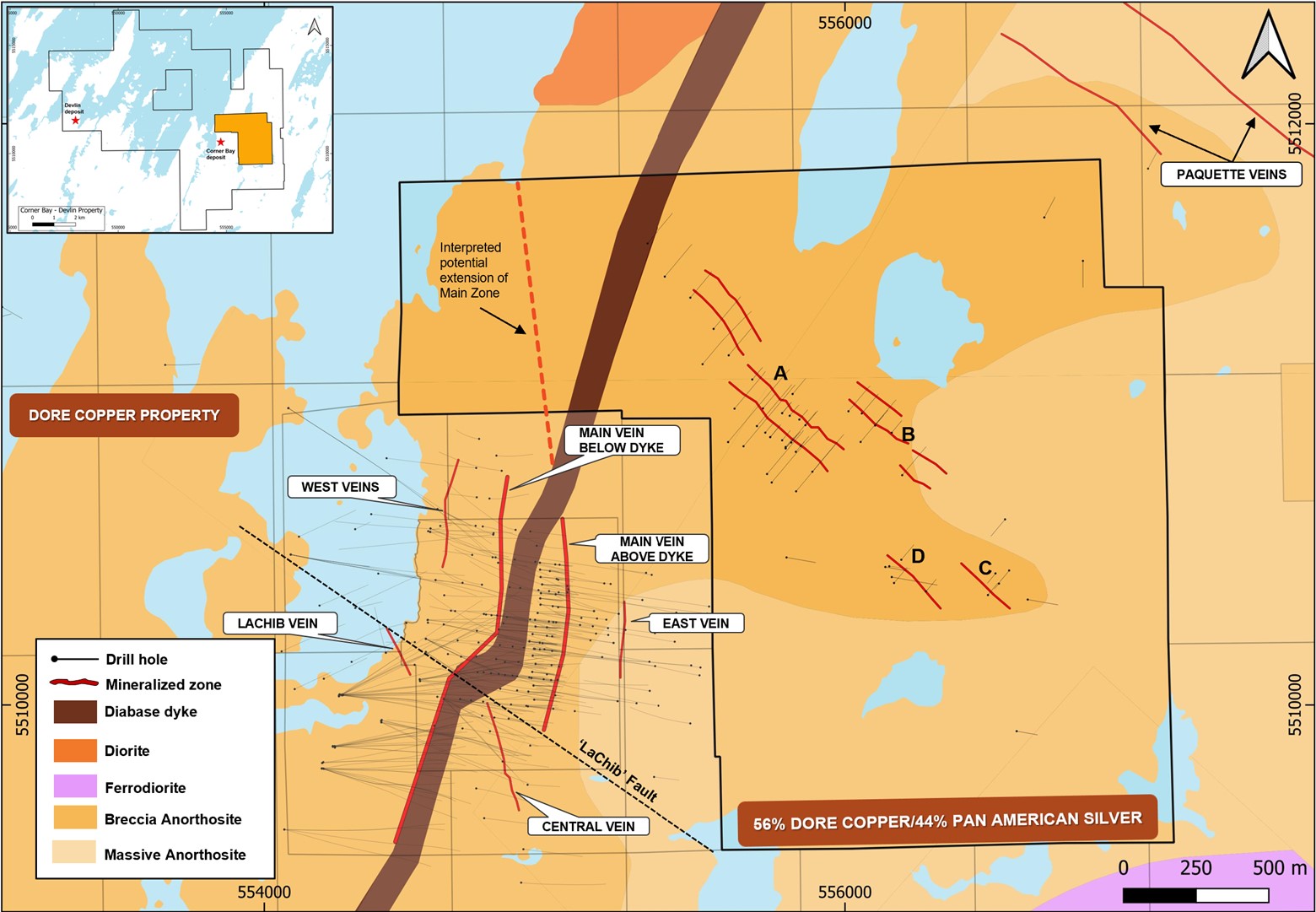The width and height of the screenshot is (1316, 912).
Task: Click the bottom 554000 easting label
Action: click(x=264, y=892)
